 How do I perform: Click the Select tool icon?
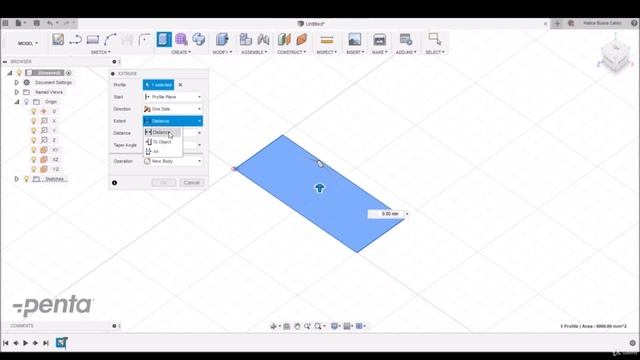[435, 39]
